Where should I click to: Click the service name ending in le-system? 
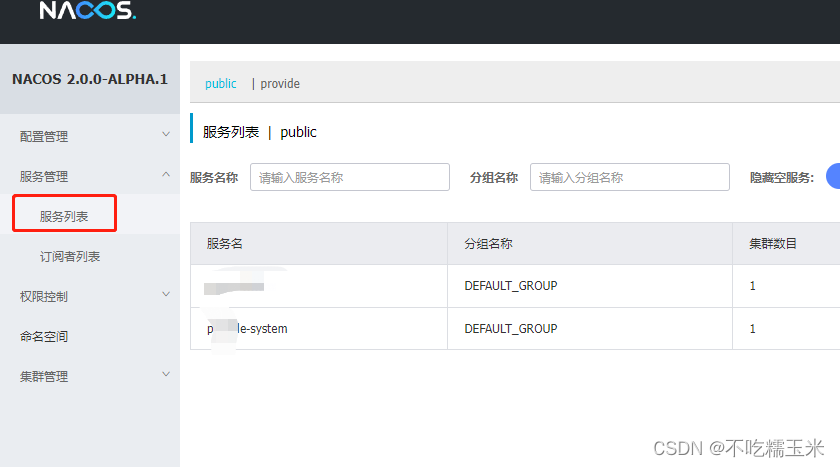[248, 328]
